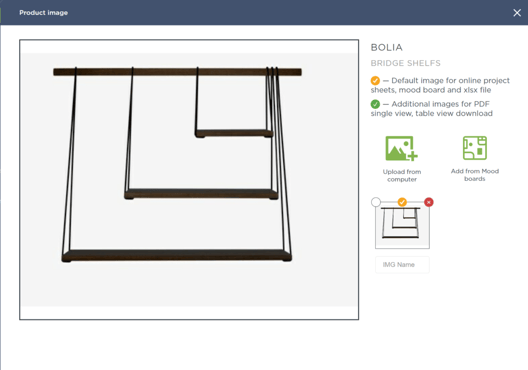The image size is (528, 370).
Task: Click the bottom wooden shelf in the preview
Action: tap(176, 255)
